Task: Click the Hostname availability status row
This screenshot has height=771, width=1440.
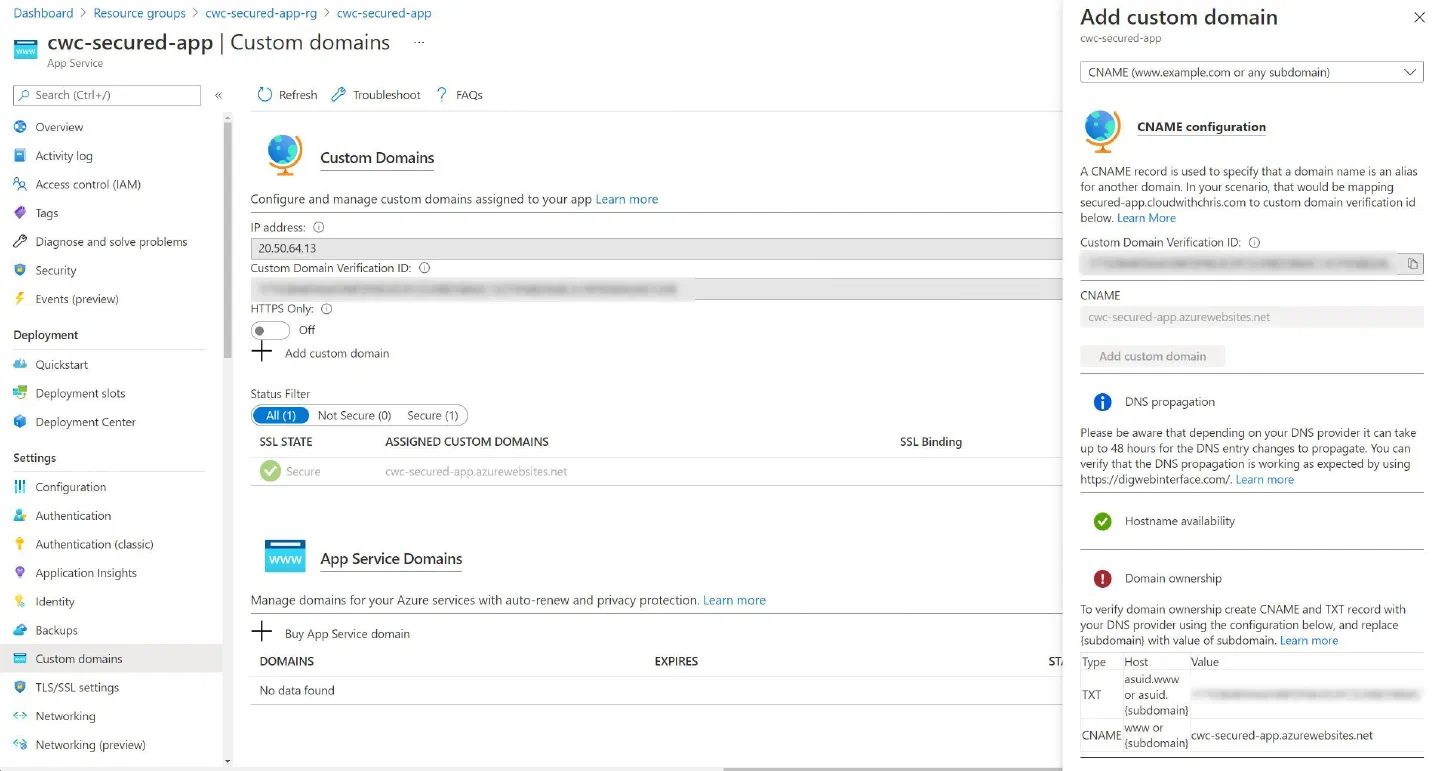Action: [x=1251, y=521]
